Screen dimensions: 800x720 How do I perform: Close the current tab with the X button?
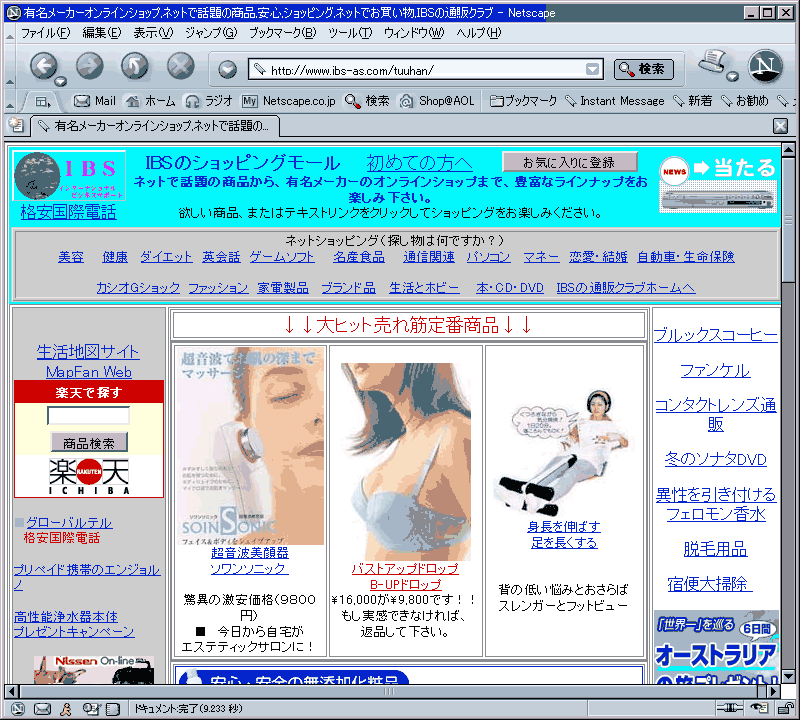point(780,126)
